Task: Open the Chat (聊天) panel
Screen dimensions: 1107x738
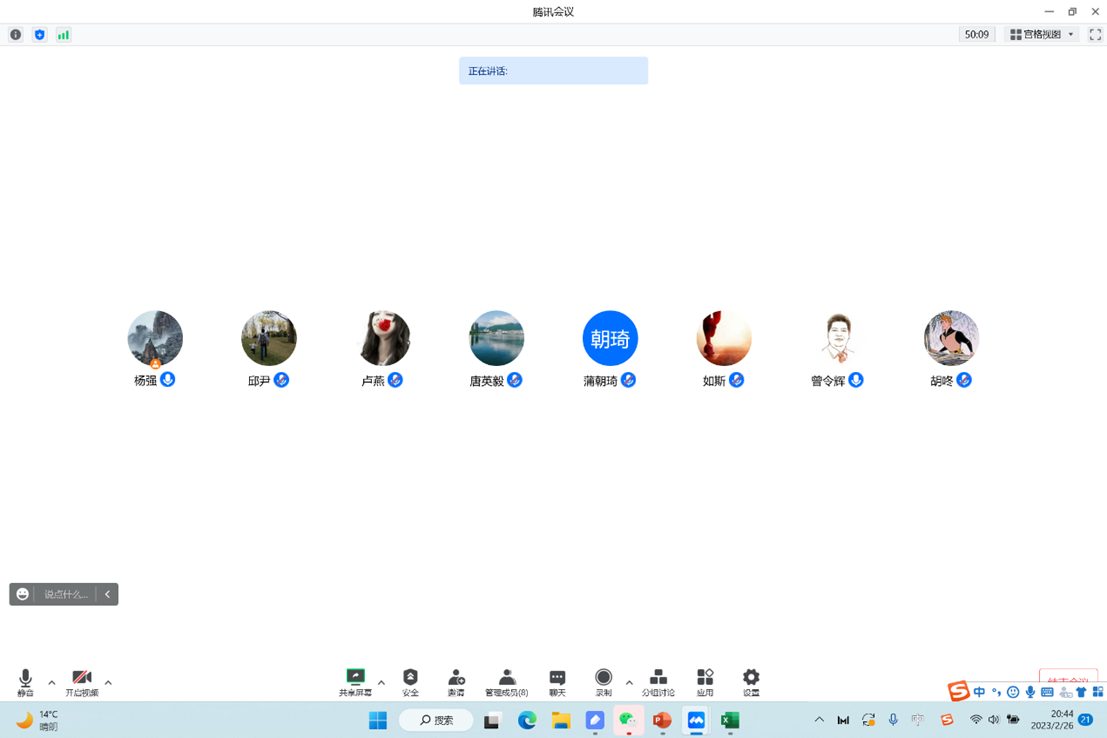Action: [x=557, y=681]
